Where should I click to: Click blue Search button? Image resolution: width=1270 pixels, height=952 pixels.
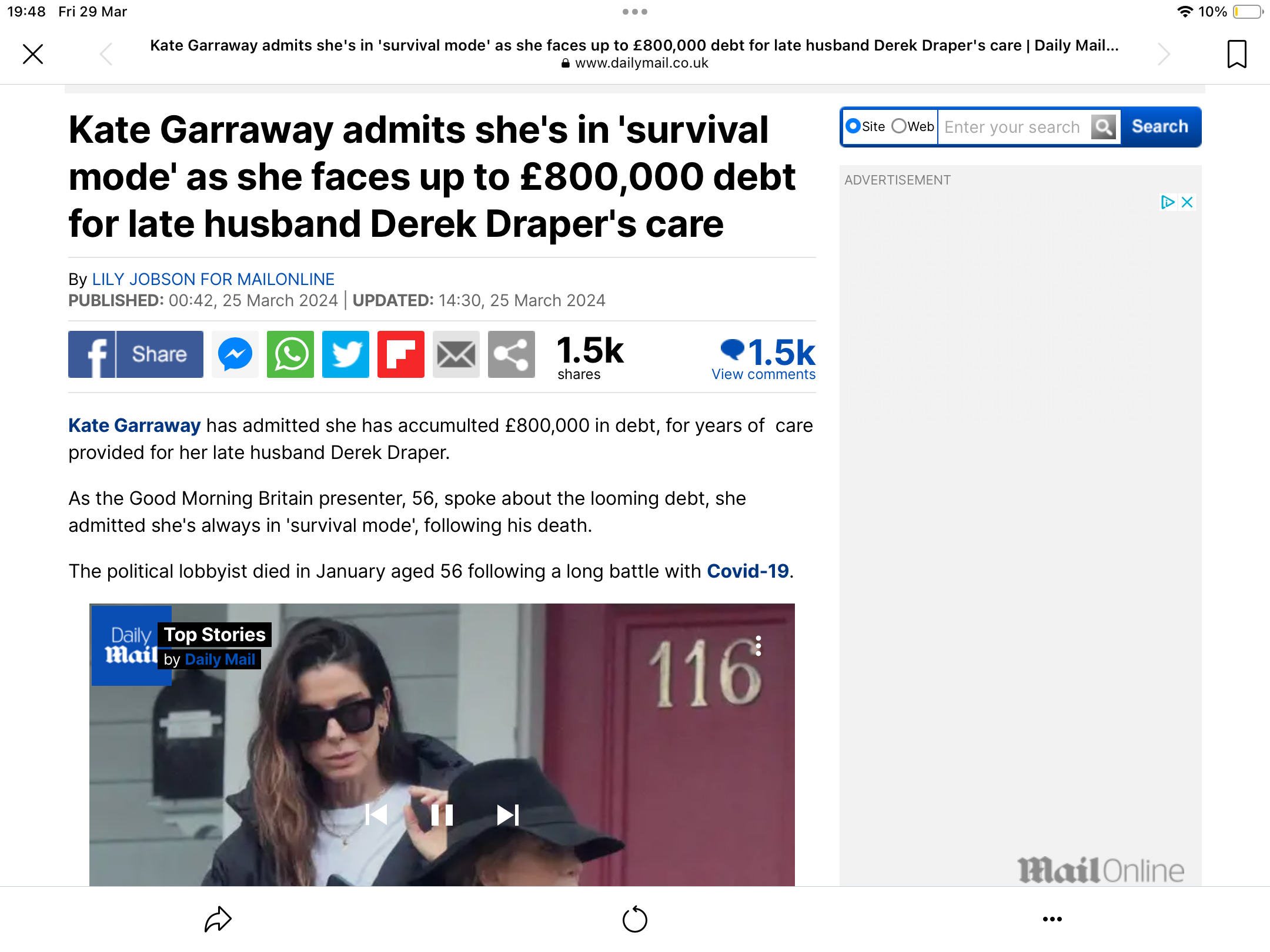[x=1160, y=127]
